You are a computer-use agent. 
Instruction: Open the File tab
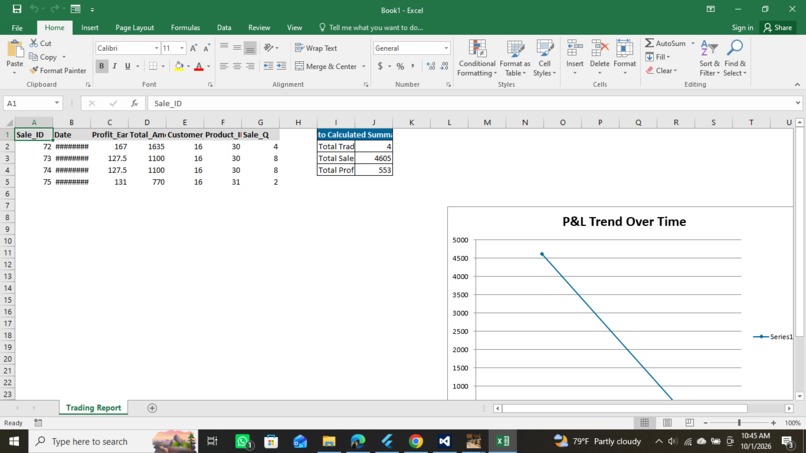(x=17, y=28)
